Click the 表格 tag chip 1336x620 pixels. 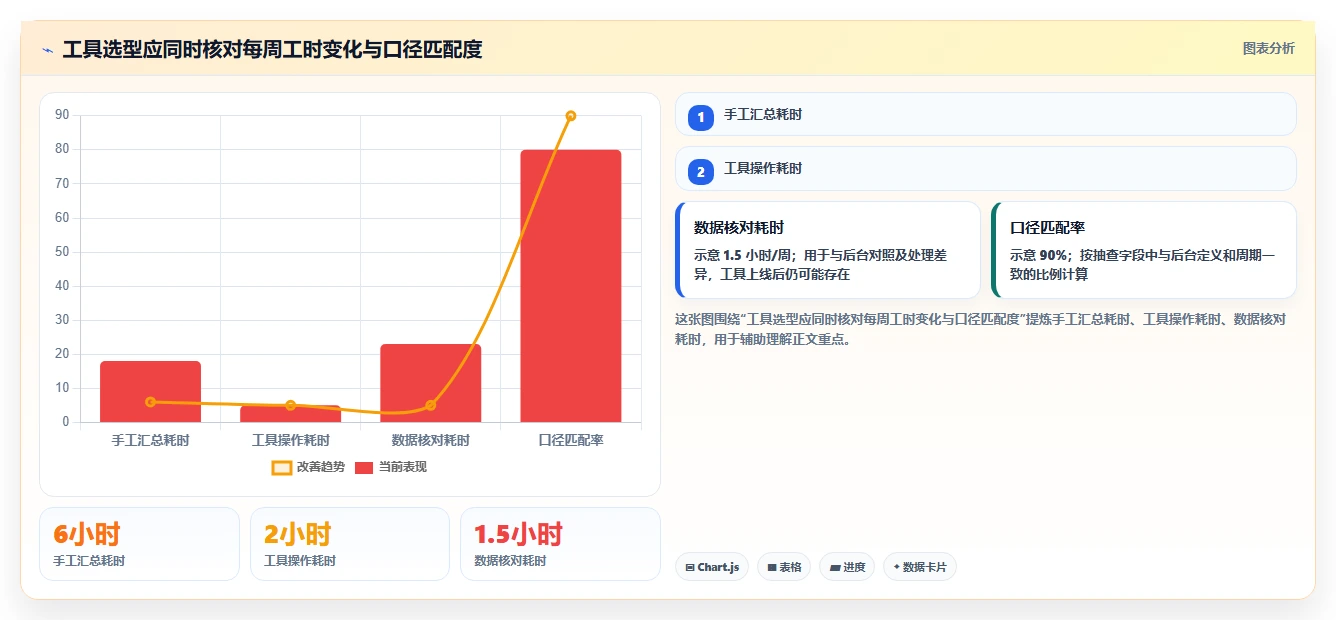(784, 567)
